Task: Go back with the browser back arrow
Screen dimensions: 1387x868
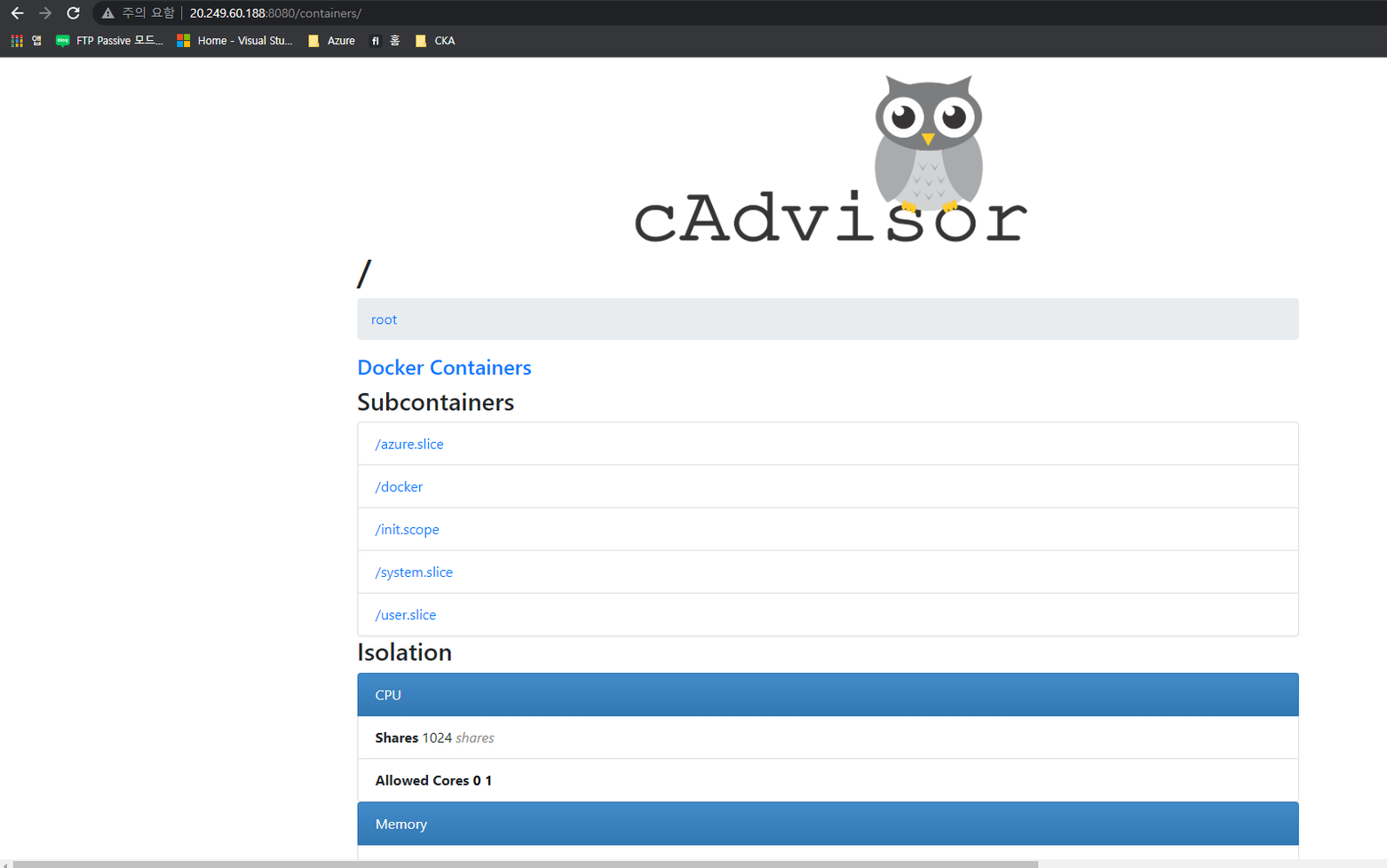Action: (x=17, y=13)
